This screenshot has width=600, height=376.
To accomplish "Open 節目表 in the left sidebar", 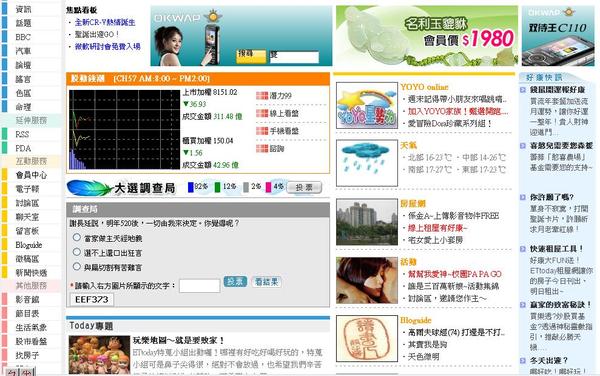I will coord(27,314).
